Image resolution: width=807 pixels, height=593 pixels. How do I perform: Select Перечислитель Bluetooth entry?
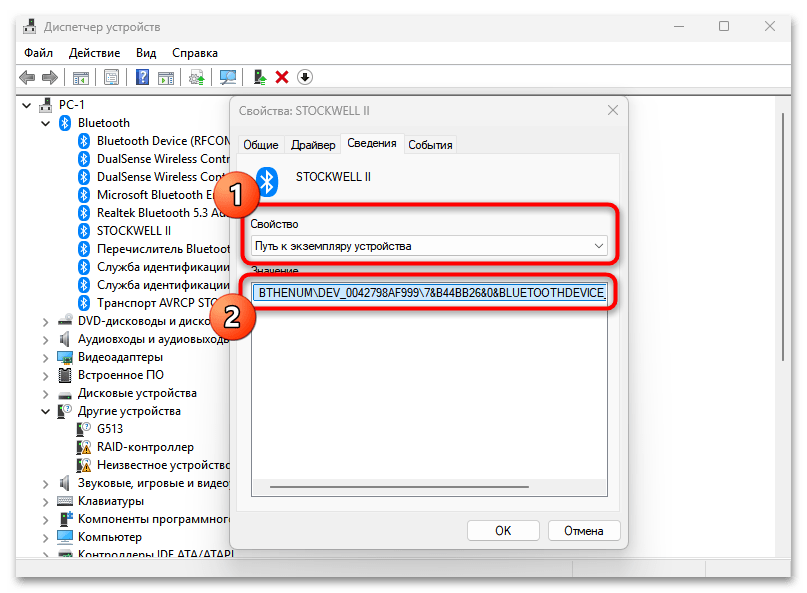163,249
